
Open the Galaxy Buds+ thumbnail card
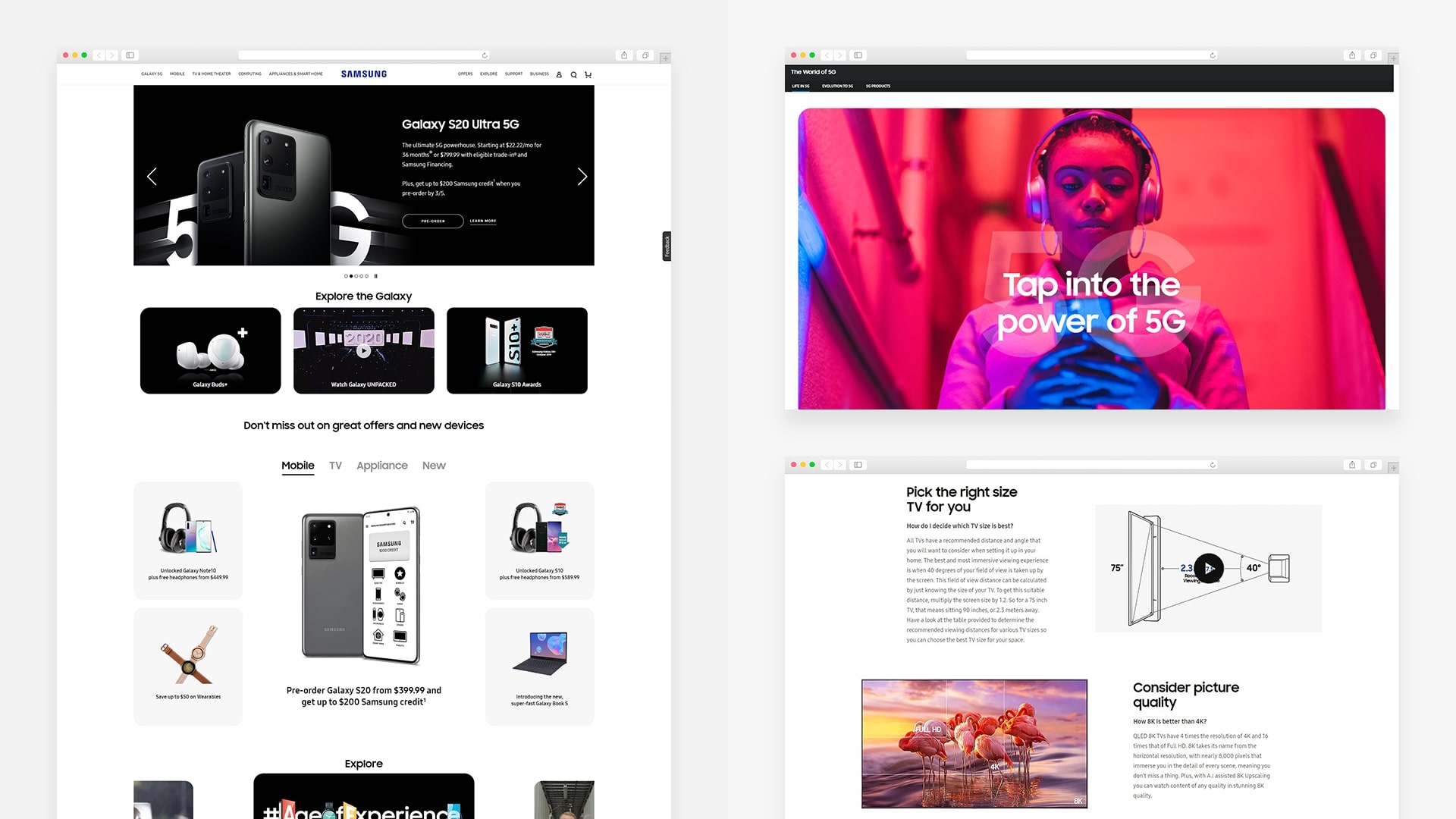click(x=210, y=350)
